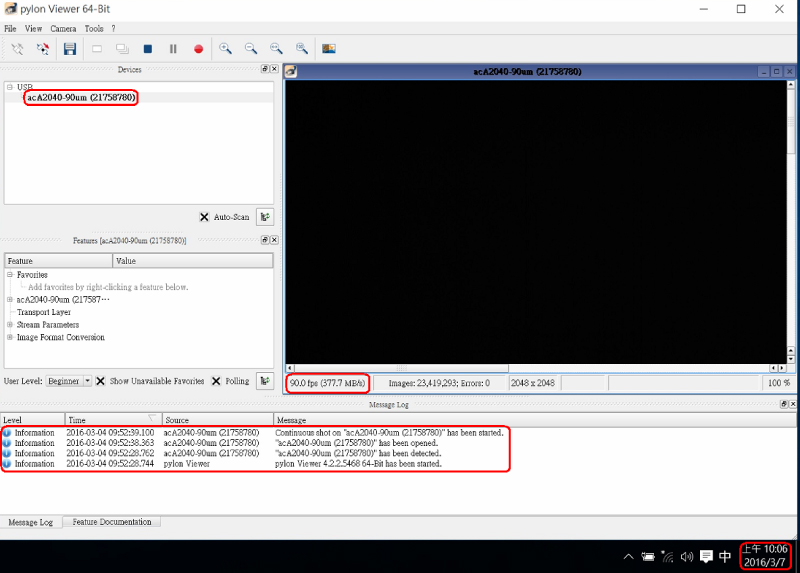The image size is (800, 573).
Task: Open the Camera menu
Action: (x=62, y=29)
